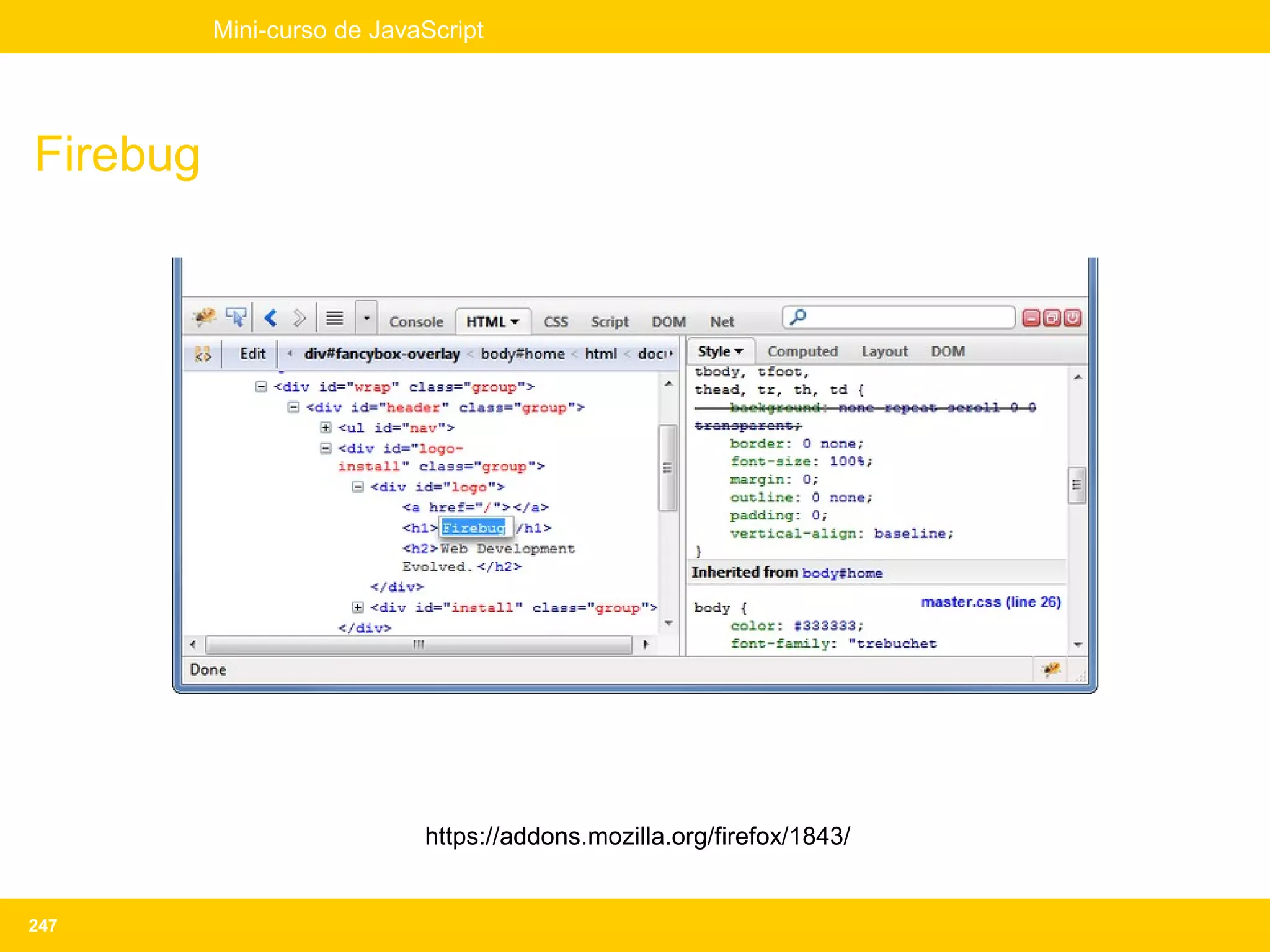
Task: Switch to the Console tab
Action: (x=416, y=322)
